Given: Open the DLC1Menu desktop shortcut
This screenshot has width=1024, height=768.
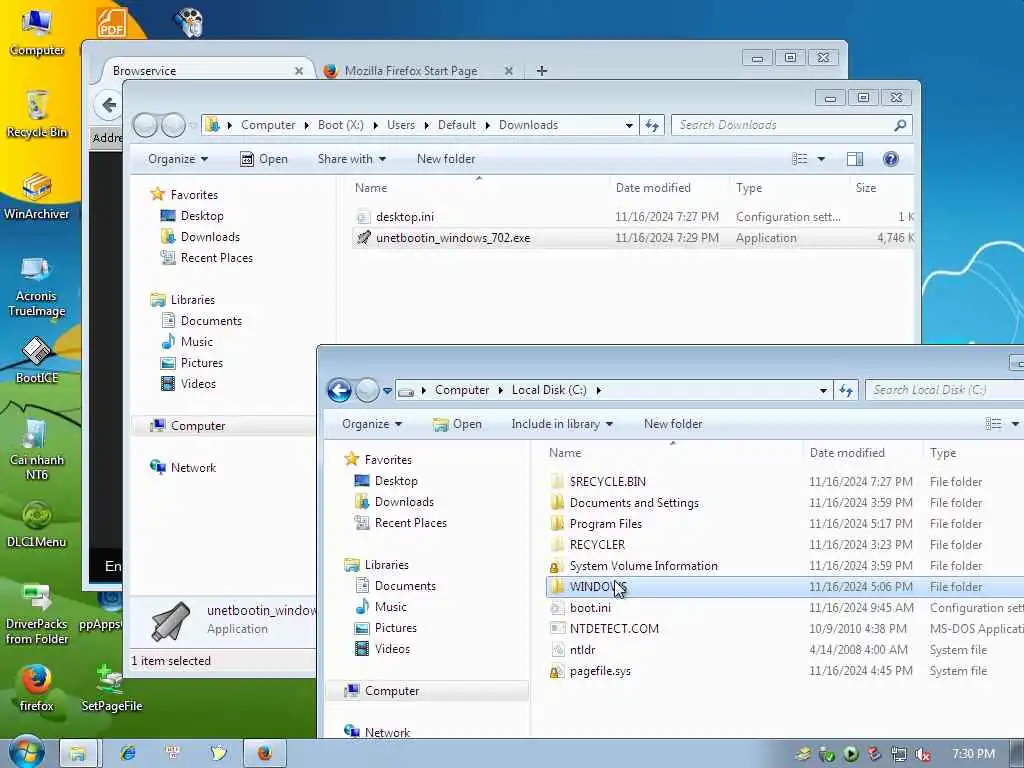Looking at the screenshot, I should (37, 524).
